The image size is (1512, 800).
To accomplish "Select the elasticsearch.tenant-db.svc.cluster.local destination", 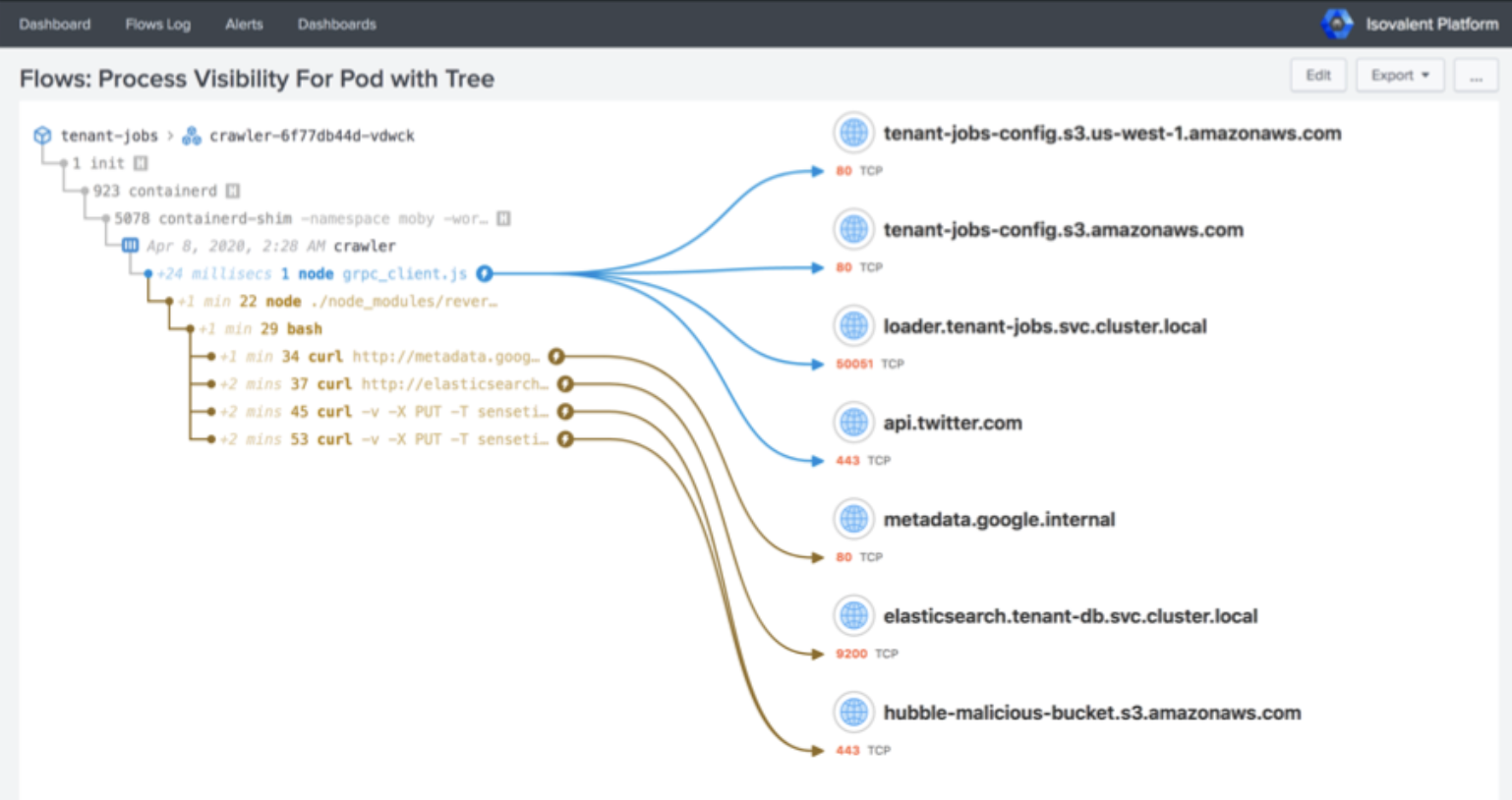I will click(1070, 616).
